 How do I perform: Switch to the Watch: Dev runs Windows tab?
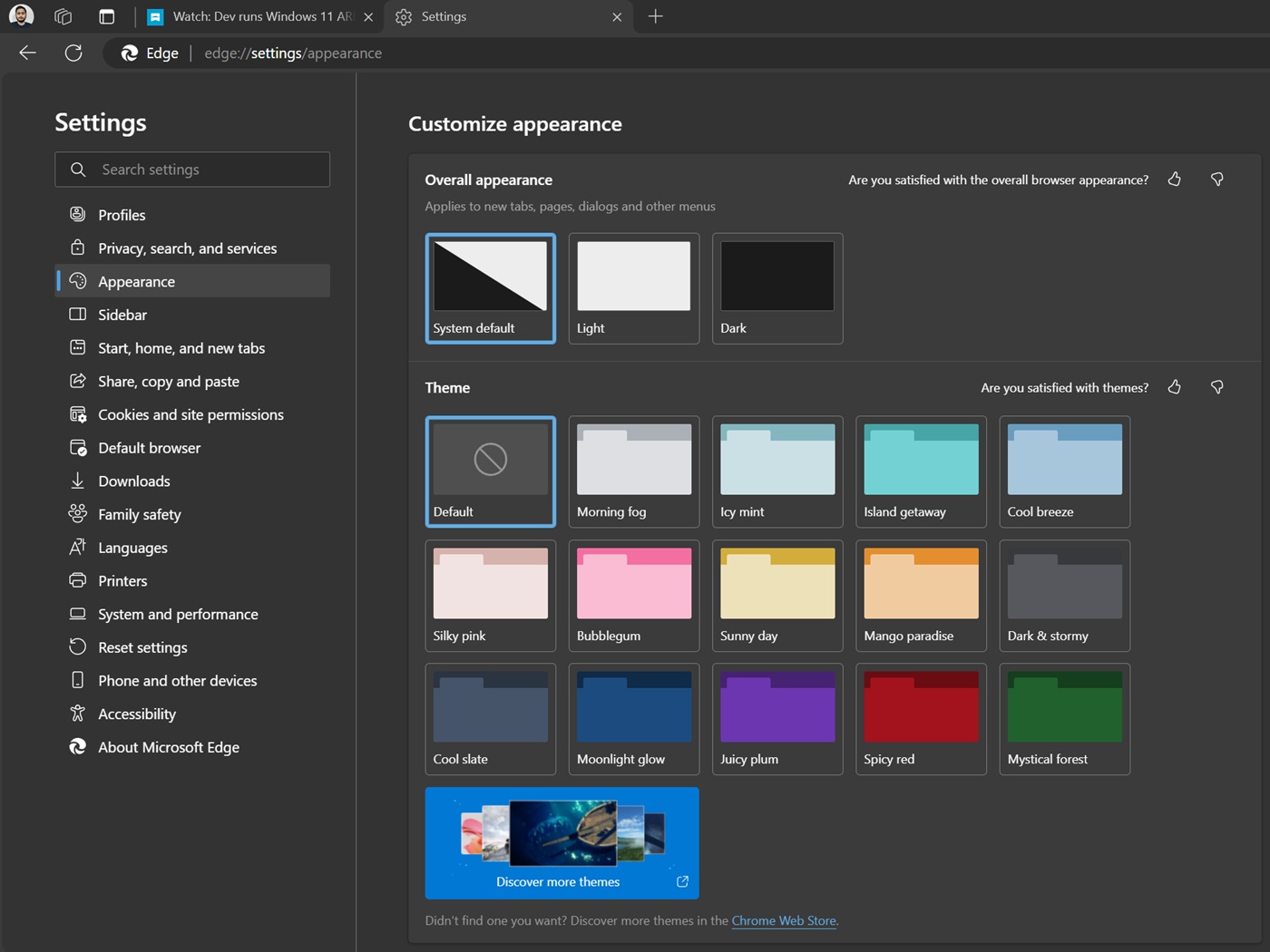[254, 16]
